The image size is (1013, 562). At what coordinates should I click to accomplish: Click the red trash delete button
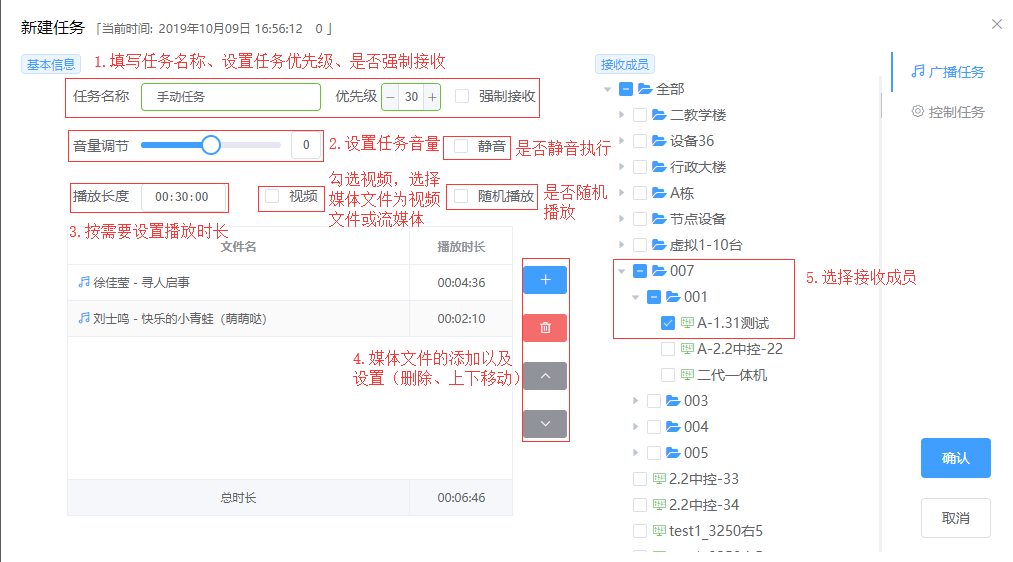pyautogui.click(x=545, y=328)
